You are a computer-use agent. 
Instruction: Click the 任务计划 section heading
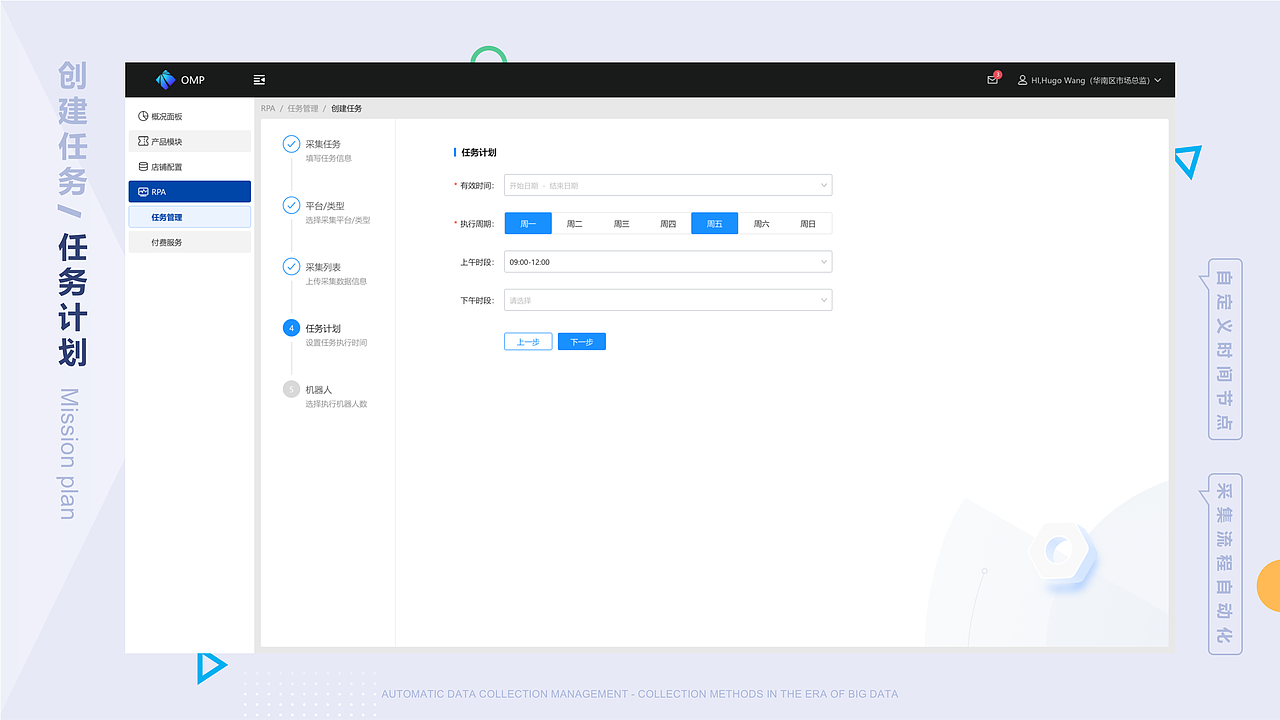click(x=479, y=153)
